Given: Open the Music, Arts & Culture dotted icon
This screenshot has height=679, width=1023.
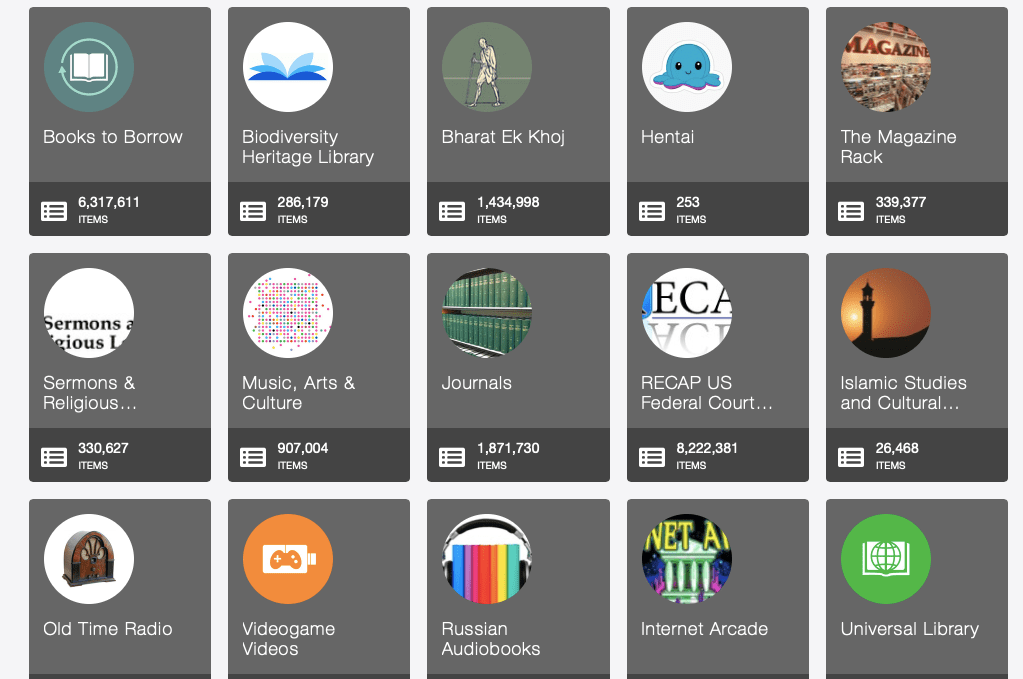Looking at the screenshot, I should point(288,313).
